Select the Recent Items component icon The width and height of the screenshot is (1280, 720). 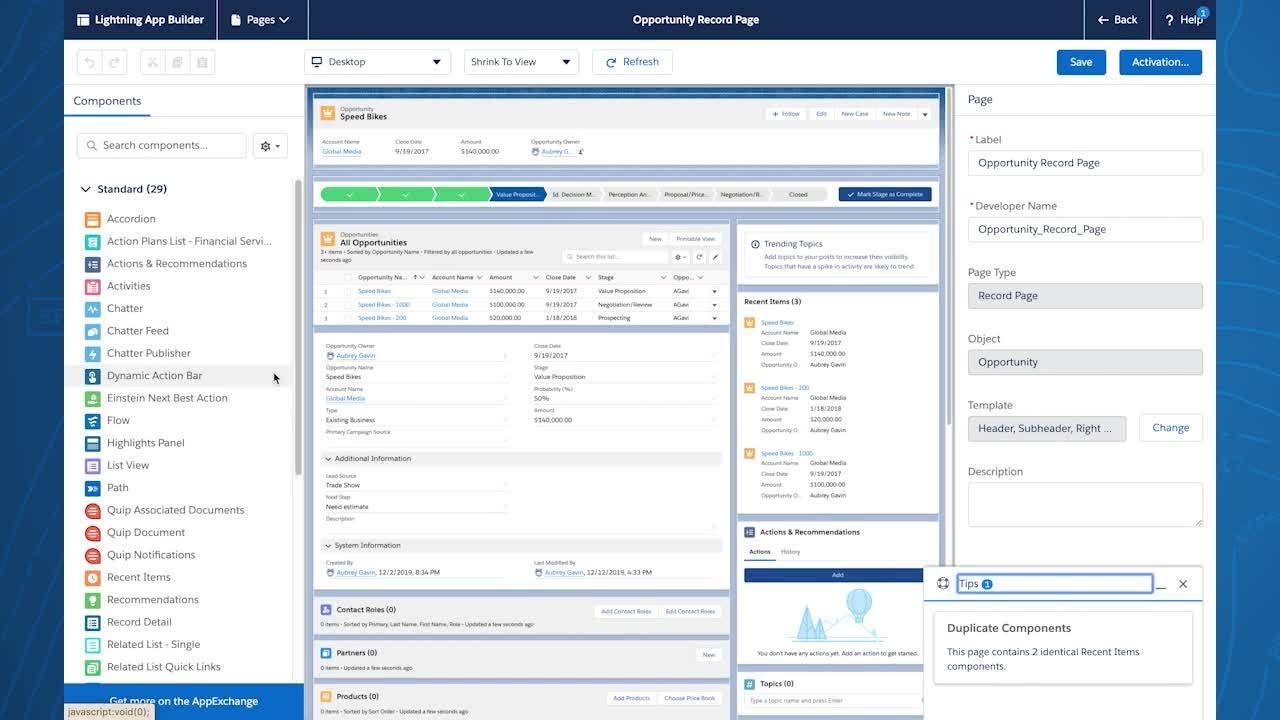pos(92,577)
